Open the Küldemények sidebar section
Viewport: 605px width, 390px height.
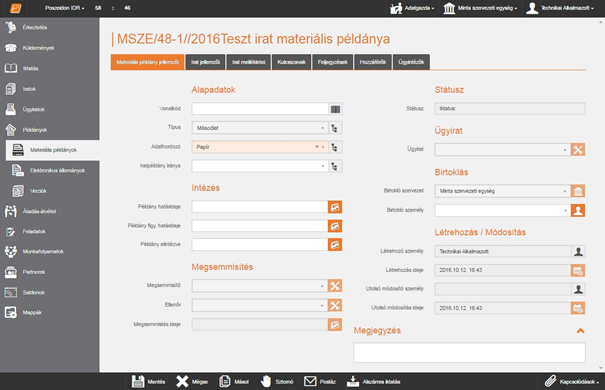[x=49, y=48]
